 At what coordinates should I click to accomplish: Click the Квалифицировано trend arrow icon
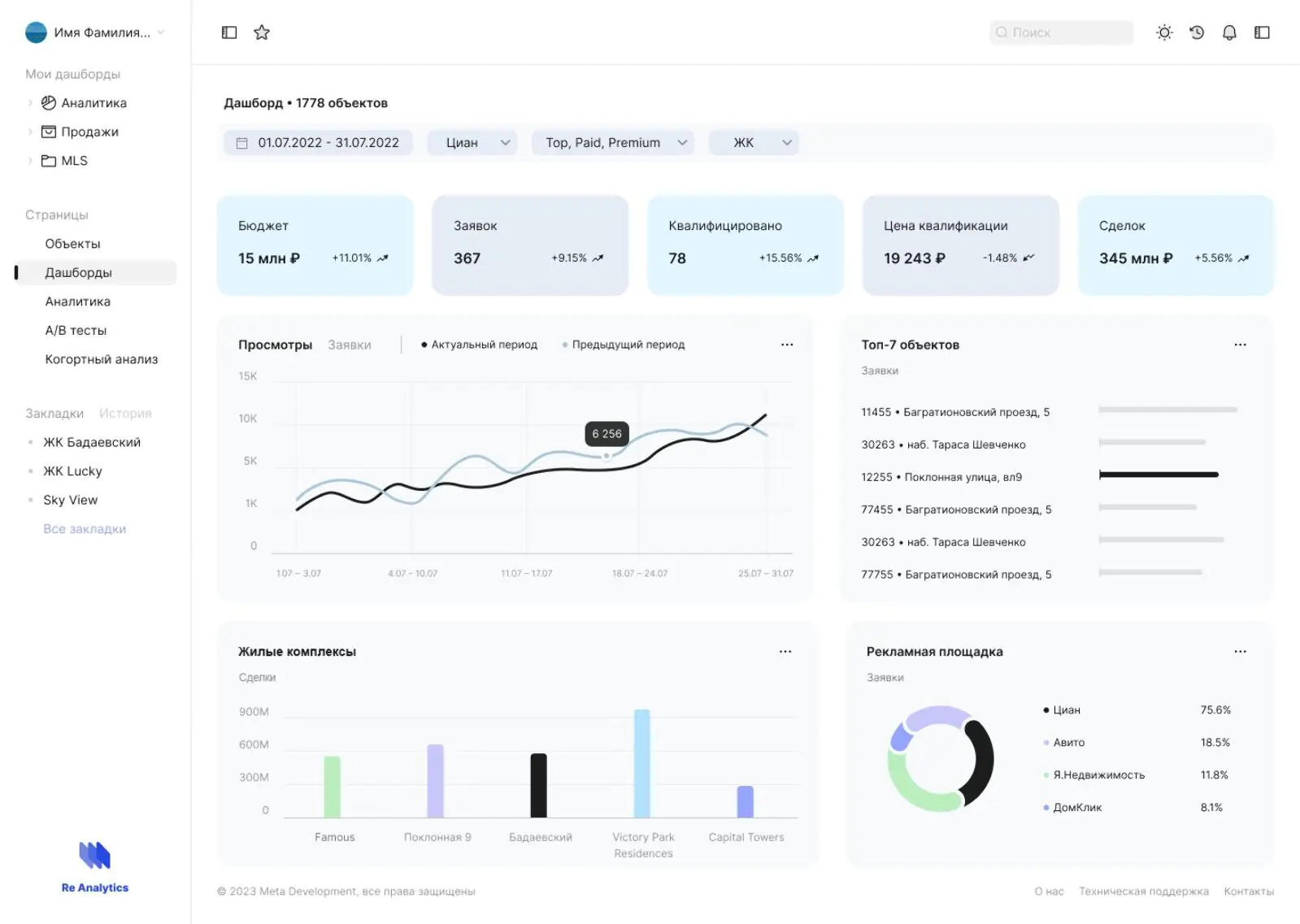click(813, 258)
